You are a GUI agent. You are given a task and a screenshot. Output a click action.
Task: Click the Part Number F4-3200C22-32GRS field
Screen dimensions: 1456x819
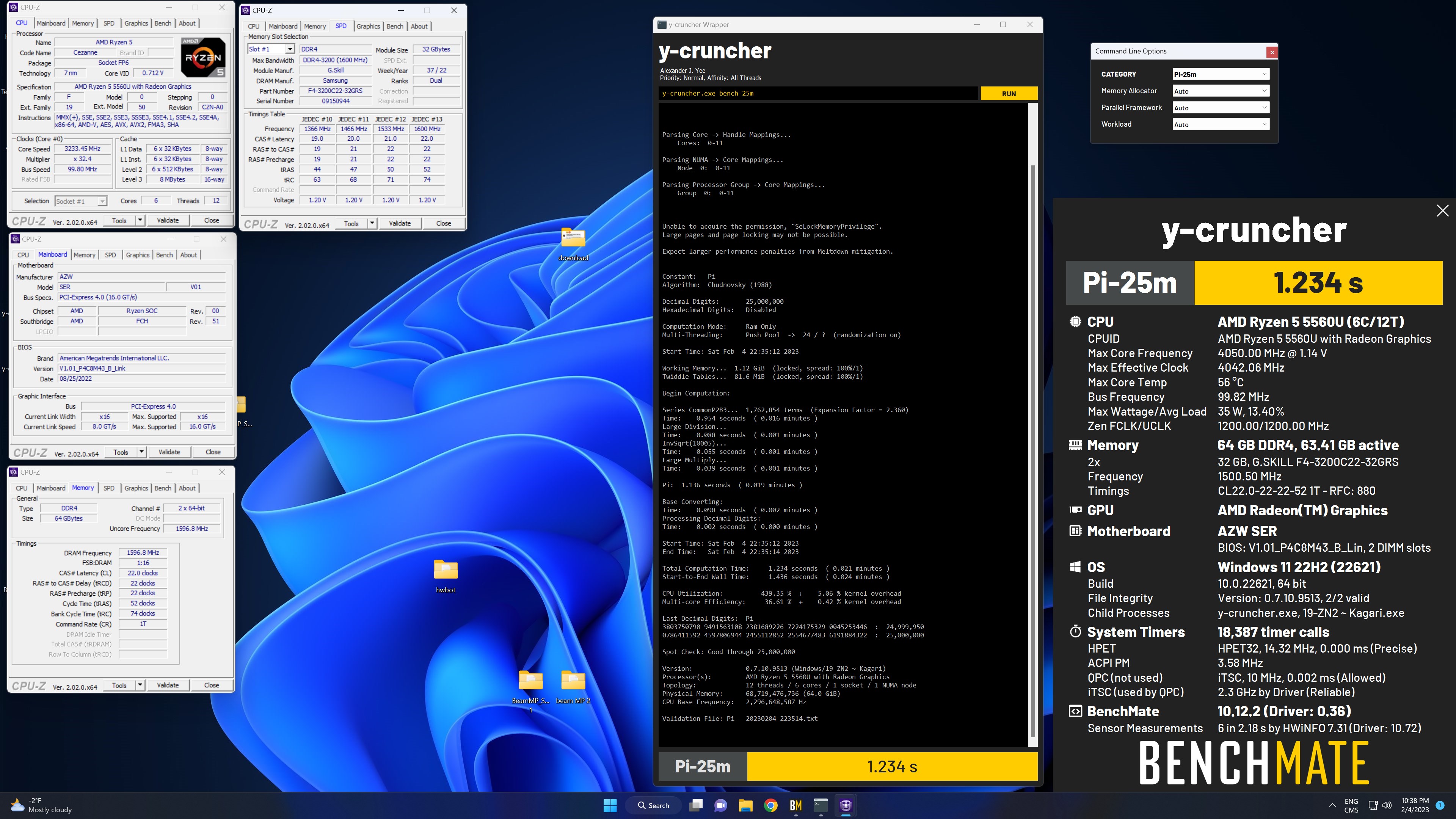point(335,91)
